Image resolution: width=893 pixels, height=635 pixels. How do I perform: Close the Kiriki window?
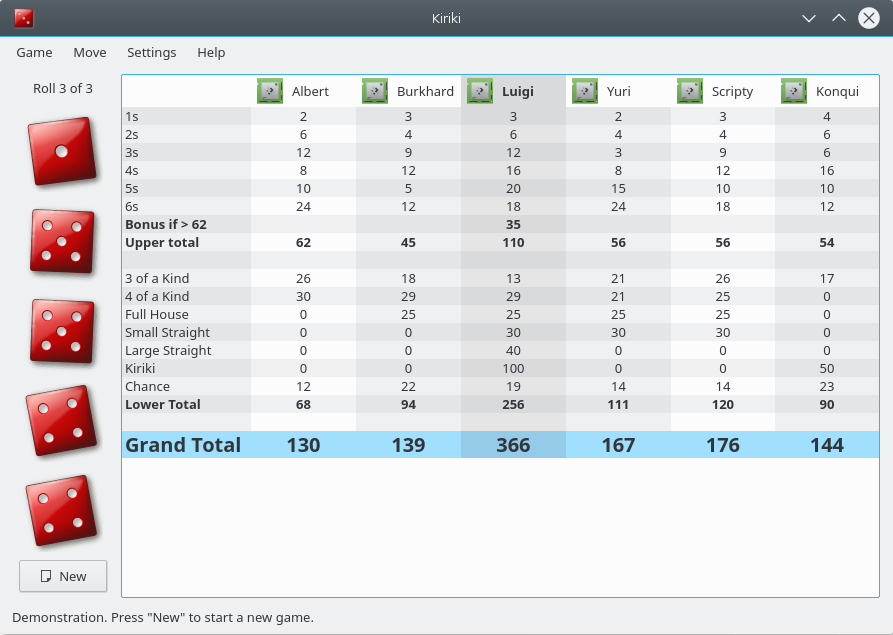pyautogui.click(x=869, y=18)
